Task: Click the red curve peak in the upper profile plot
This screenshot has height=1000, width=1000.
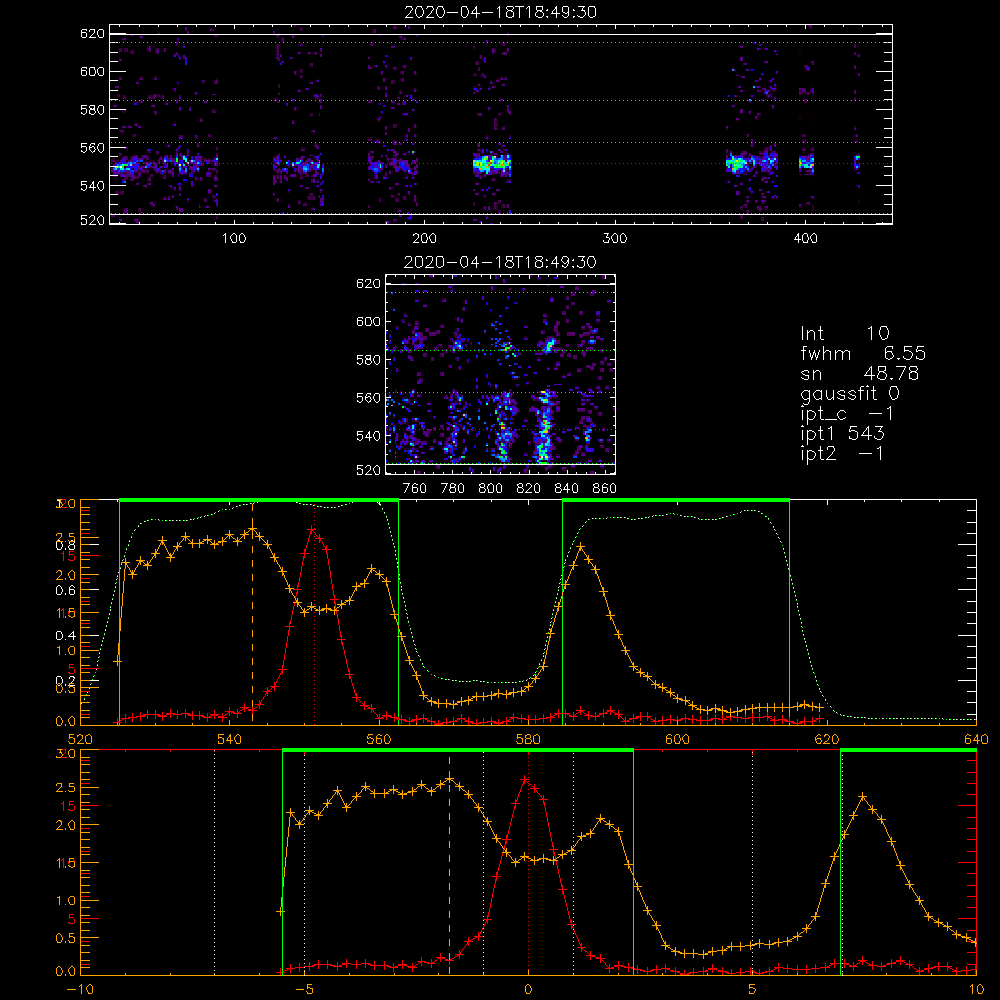Action: pos(311,529)
